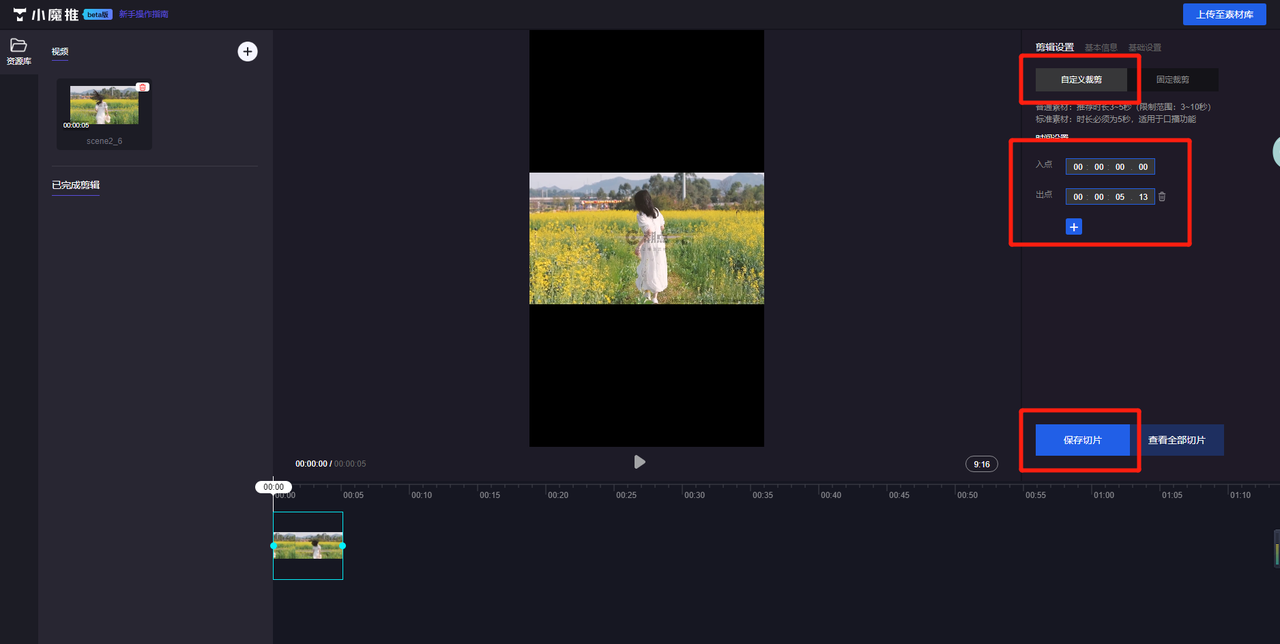Open the 剪辑设置 tab
The height and width of the screenshot is (644, 1280).
[x=1054, y=47]
